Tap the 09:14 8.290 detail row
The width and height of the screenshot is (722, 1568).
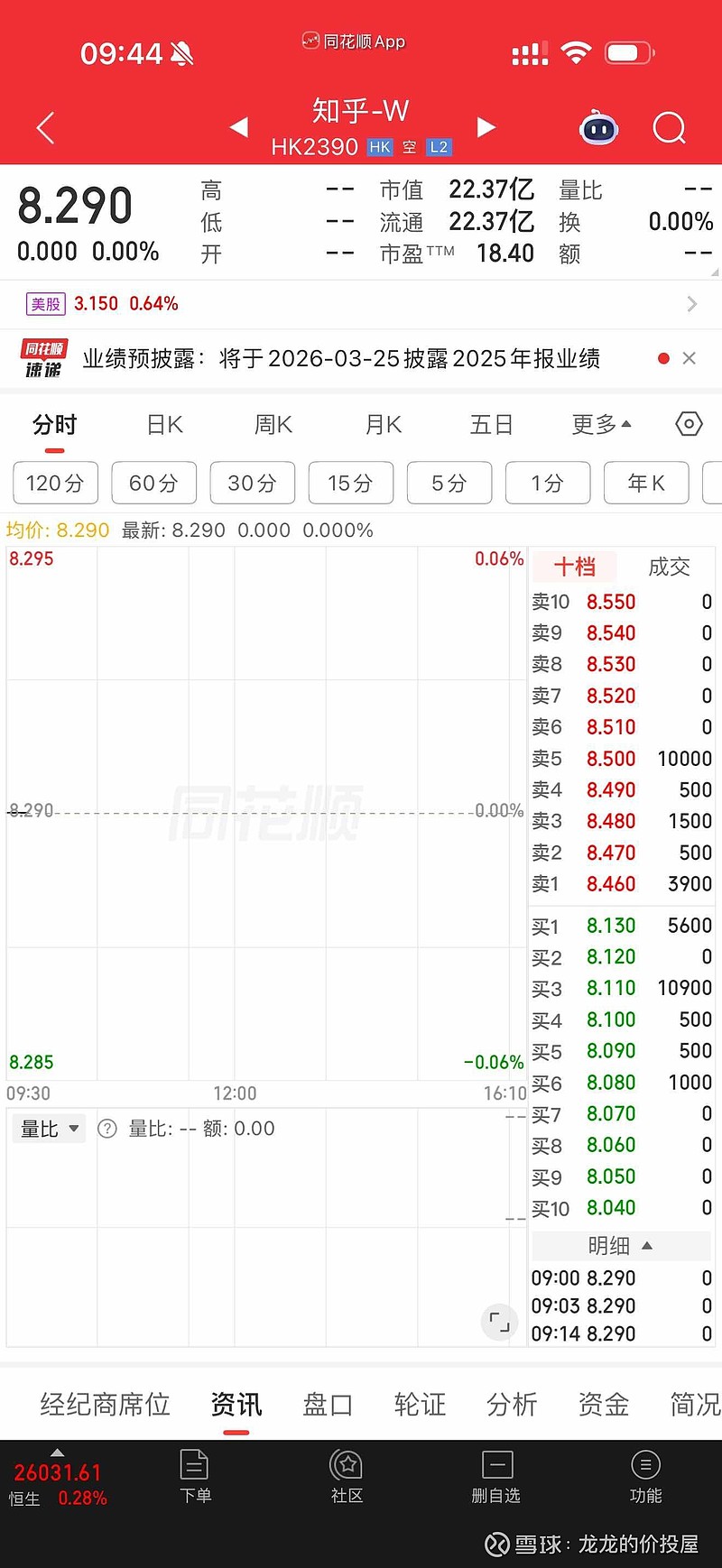[x=621, y=1333]
